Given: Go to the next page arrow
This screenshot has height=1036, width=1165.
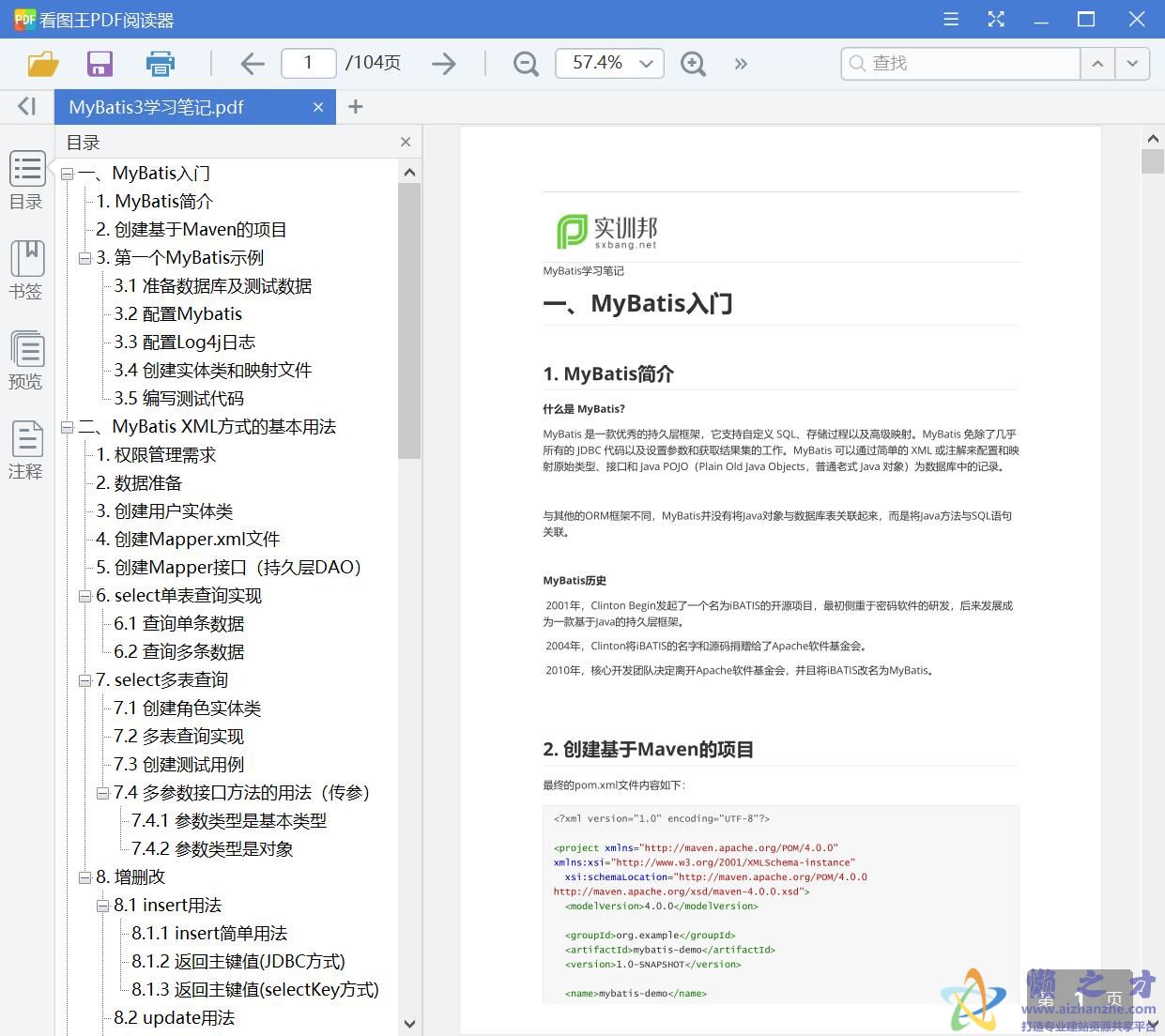Looking at the screenshot, I should coord(444,64).
